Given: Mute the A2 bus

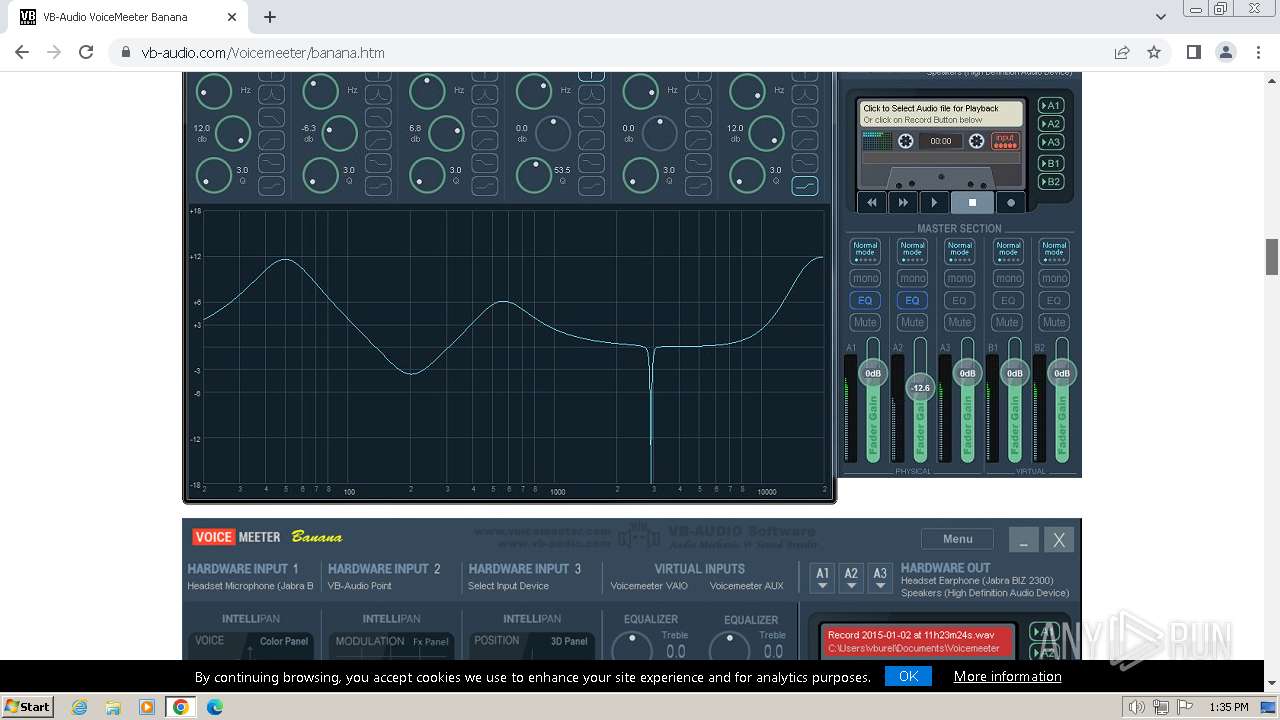Looking at the screenshot, I should 912,322.
